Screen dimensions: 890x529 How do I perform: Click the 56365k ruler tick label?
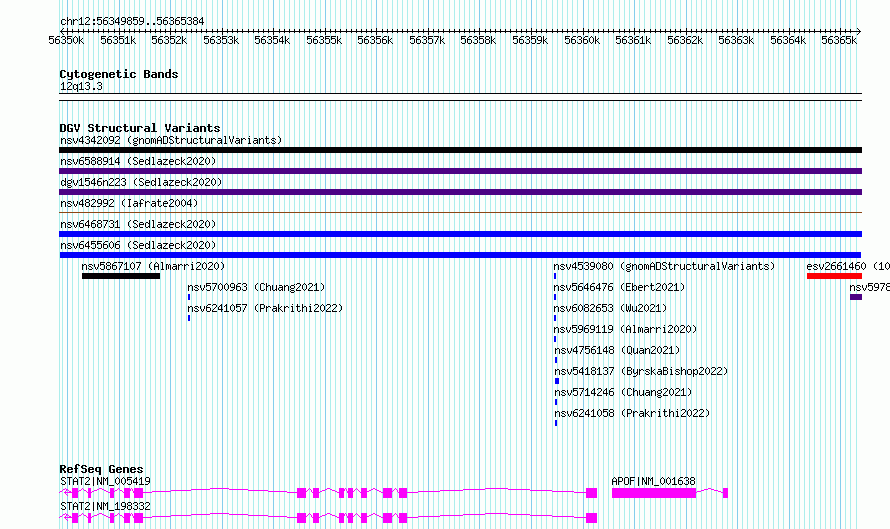point(839,40)
